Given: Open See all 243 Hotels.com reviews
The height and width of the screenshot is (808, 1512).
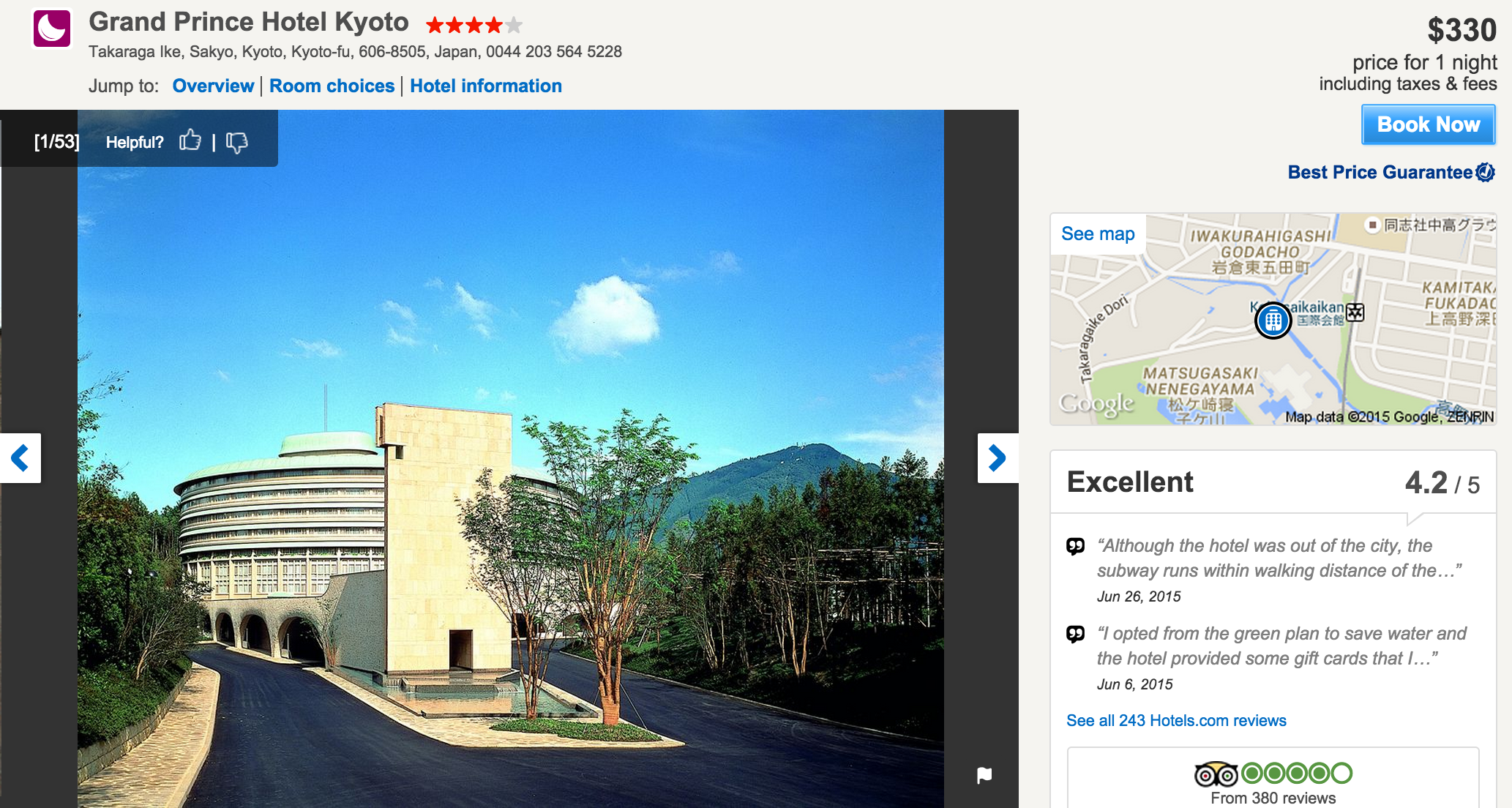Looking at the screenshot, I should coord(1176,720).
